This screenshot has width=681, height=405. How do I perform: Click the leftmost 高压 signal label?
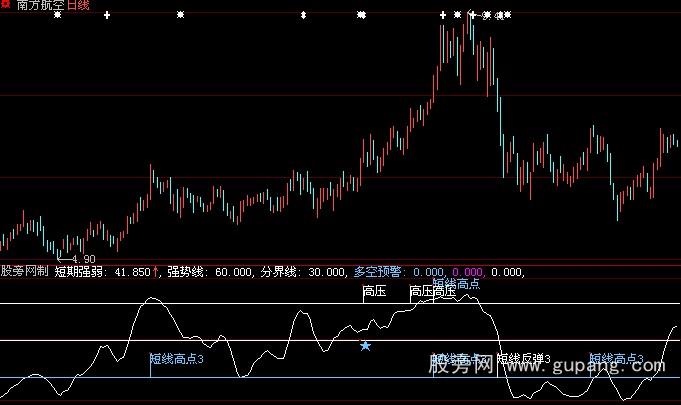374,292
